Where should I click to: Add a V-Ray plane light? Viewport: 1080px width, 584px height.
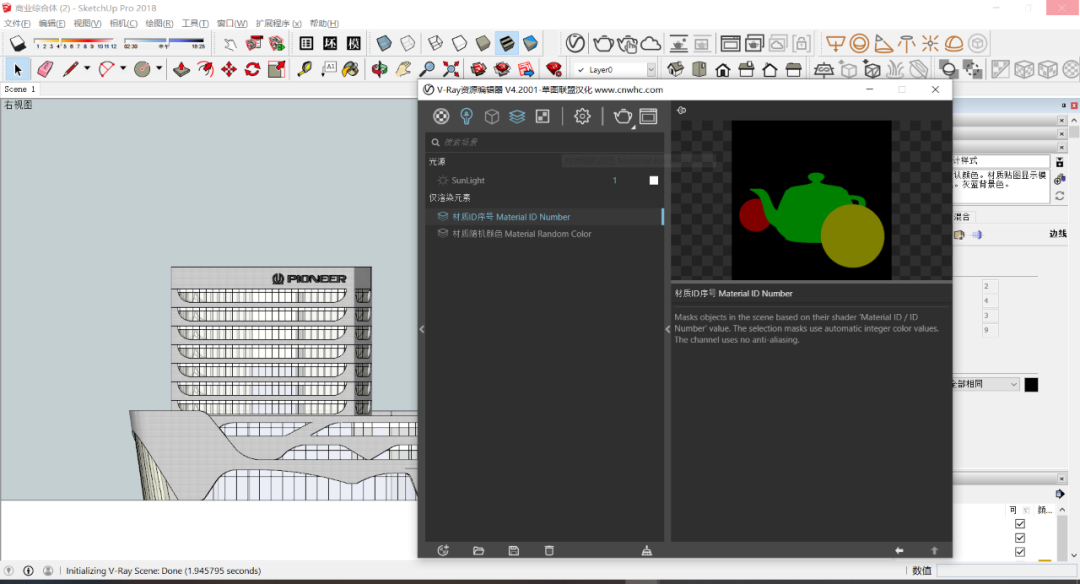point(835,44)
